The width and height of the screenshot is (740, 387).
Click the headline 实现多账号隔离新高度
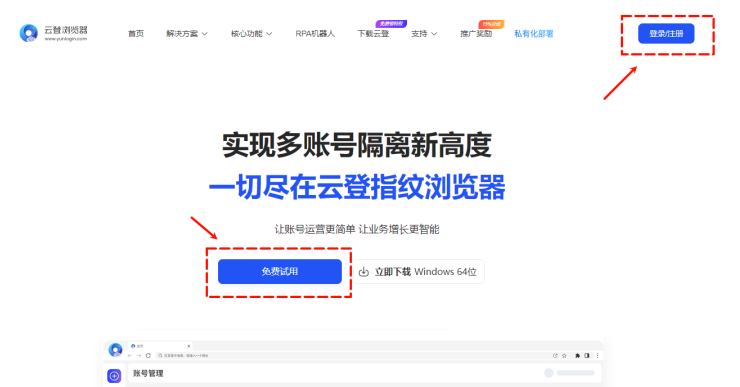tap(357, 145)
